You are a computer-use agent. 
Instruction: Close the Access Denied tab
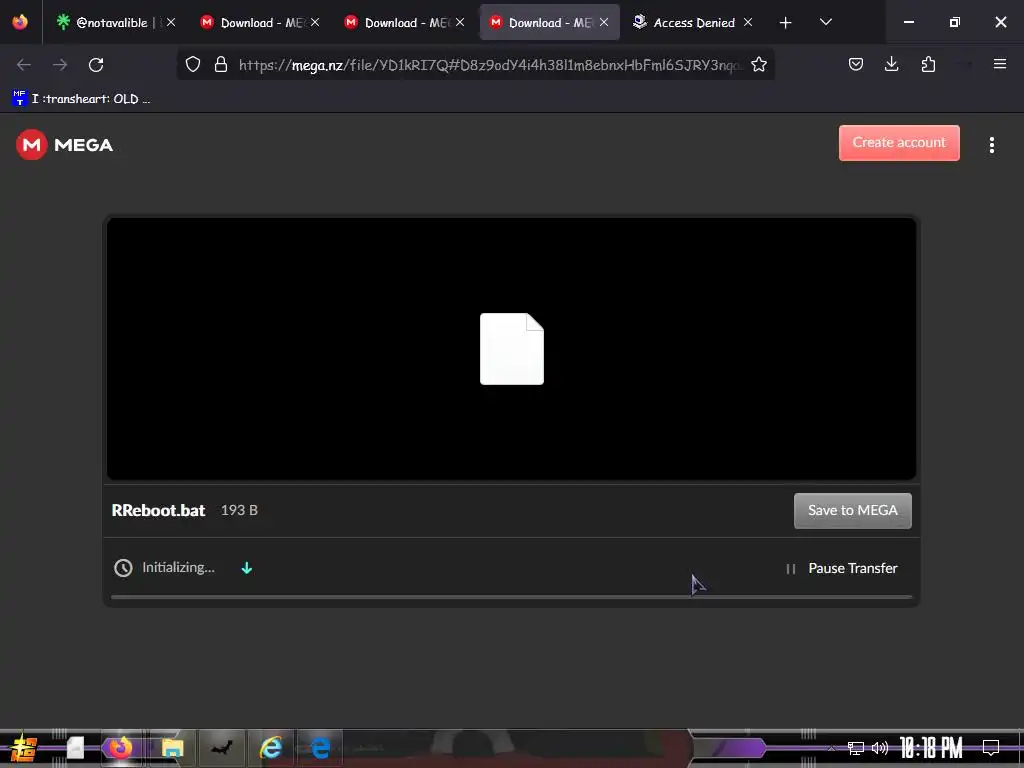click(x=748, y=22)
